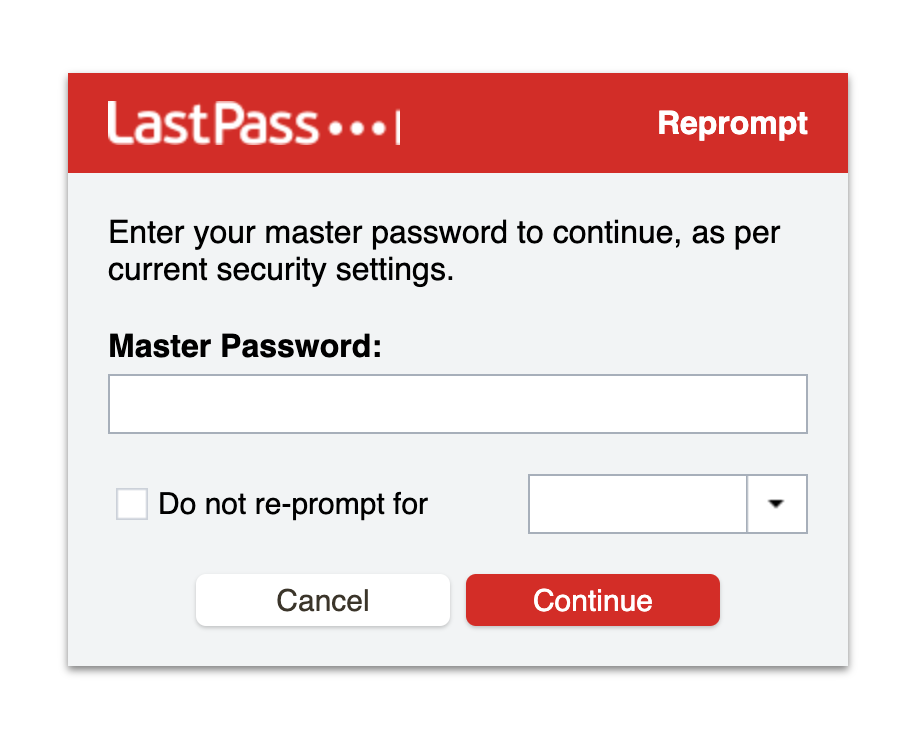Dismiss the reprompt dialog with Cancel
Screen dimensions: 910x744
click(323, 600)
